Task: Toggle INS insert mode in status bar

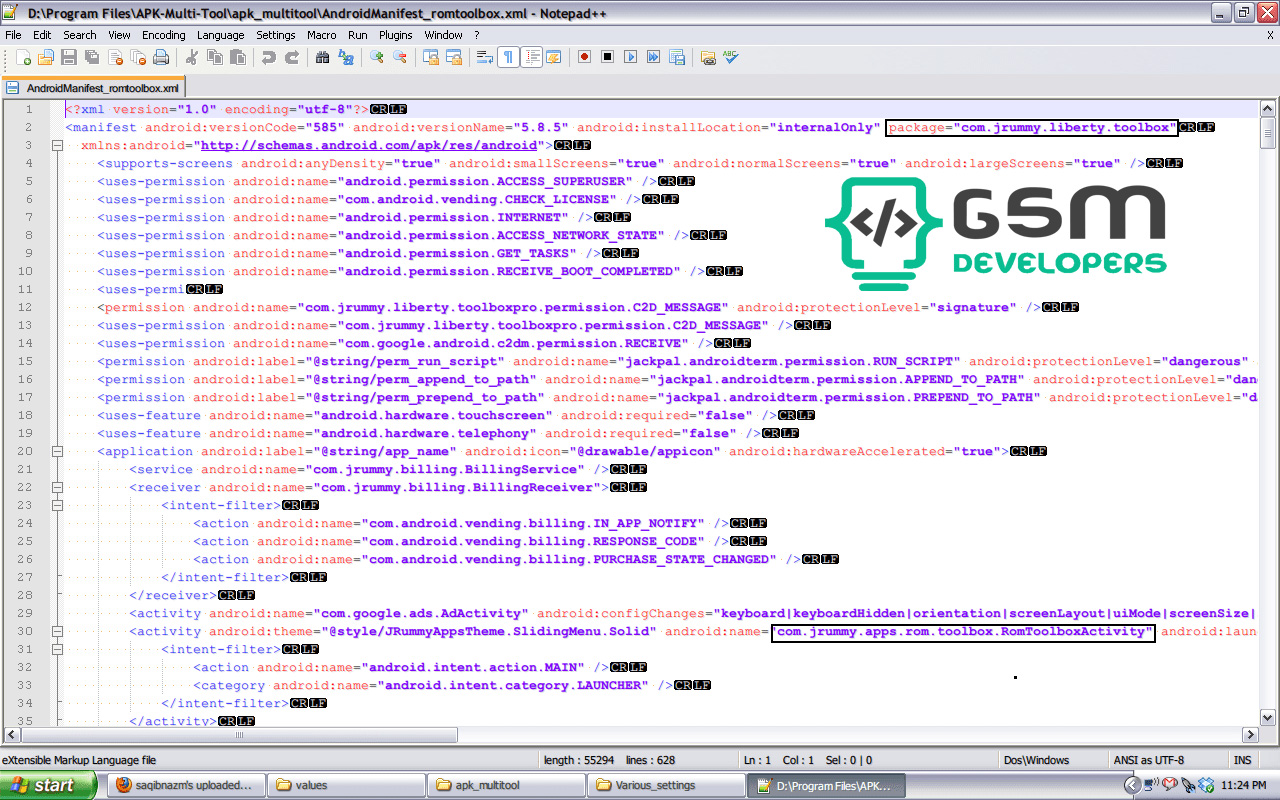Action: click(1243, 760)
